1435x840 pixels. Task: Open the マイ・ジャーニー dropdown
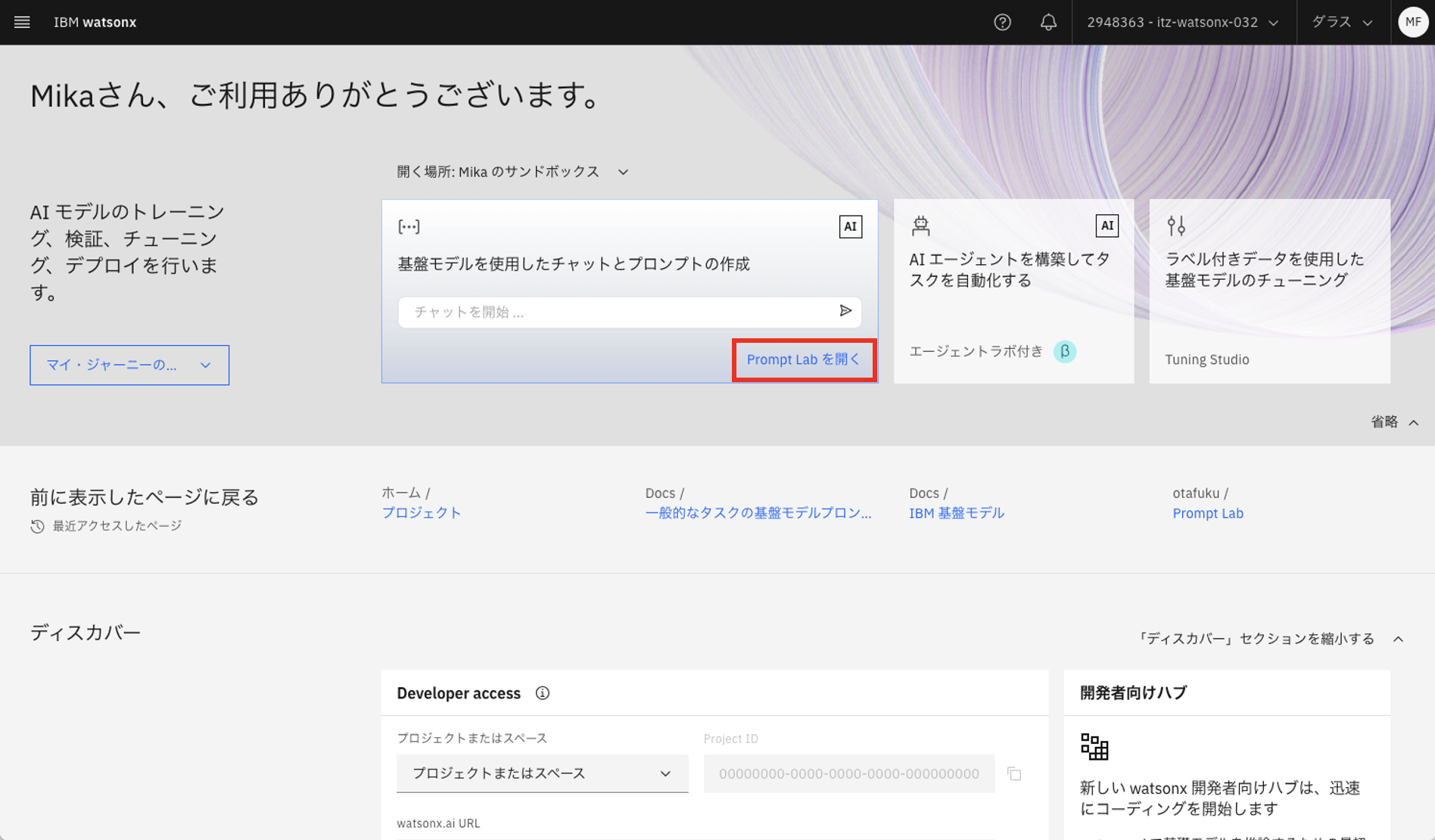pos(129,365)
